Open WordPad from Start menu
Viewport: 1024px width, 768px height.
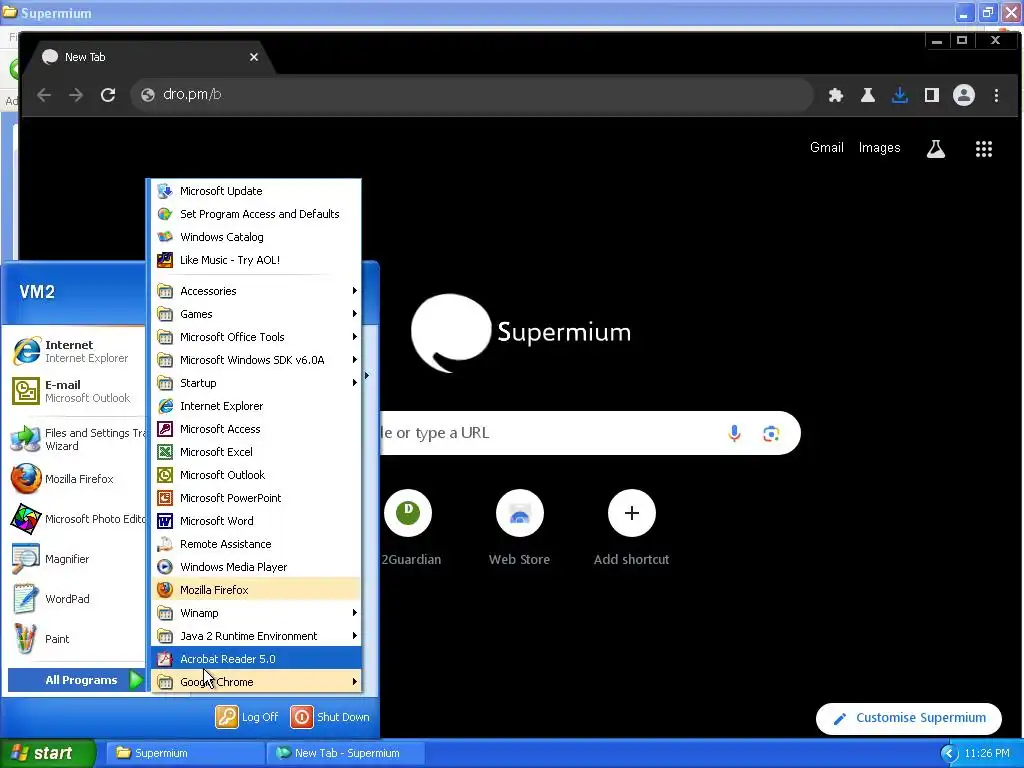[x=76, y=599]
